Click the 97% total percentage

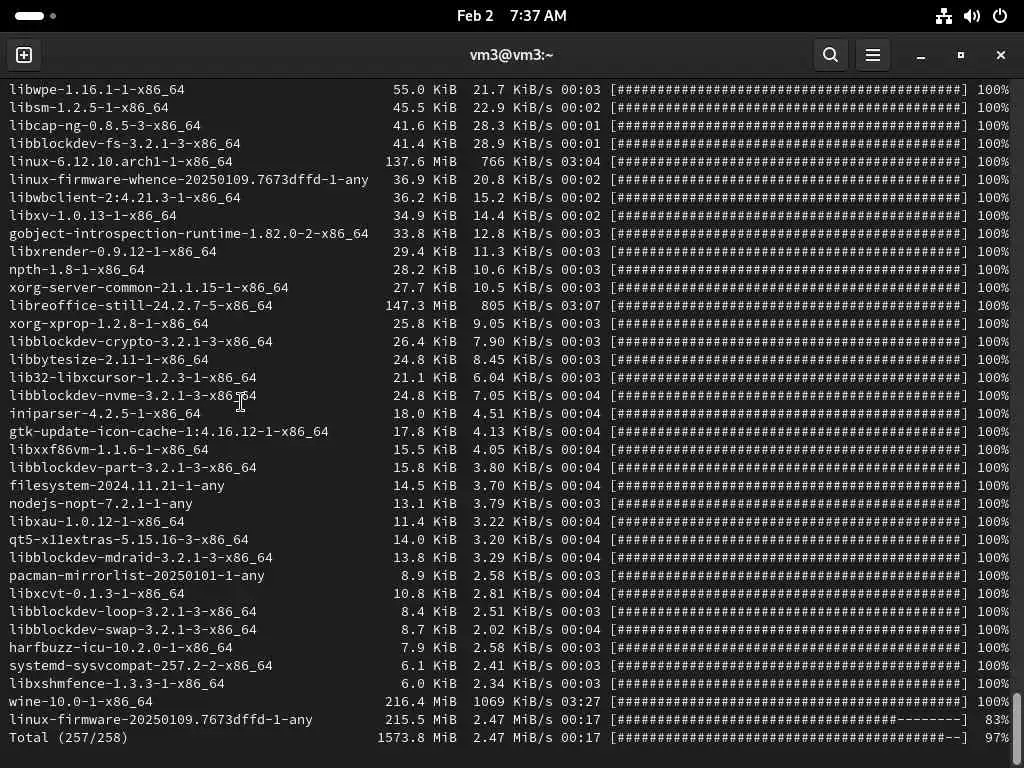click(x=997, y=737)
